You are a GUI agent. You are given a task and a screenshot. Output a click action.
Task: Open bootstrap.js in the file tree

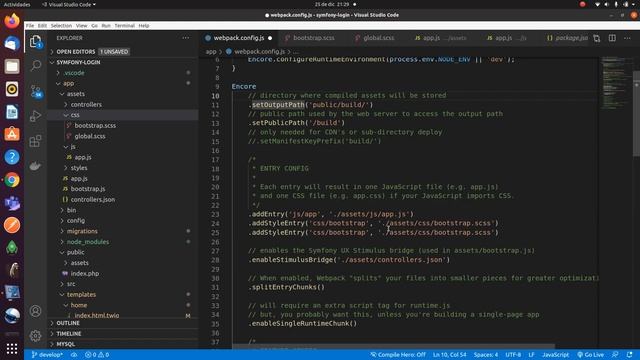tap(88, 189)
